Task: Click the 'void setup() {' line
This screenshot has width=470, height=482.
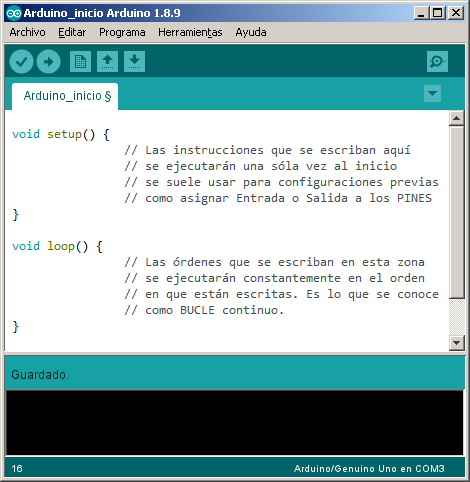Action: [x=61, y=134]
